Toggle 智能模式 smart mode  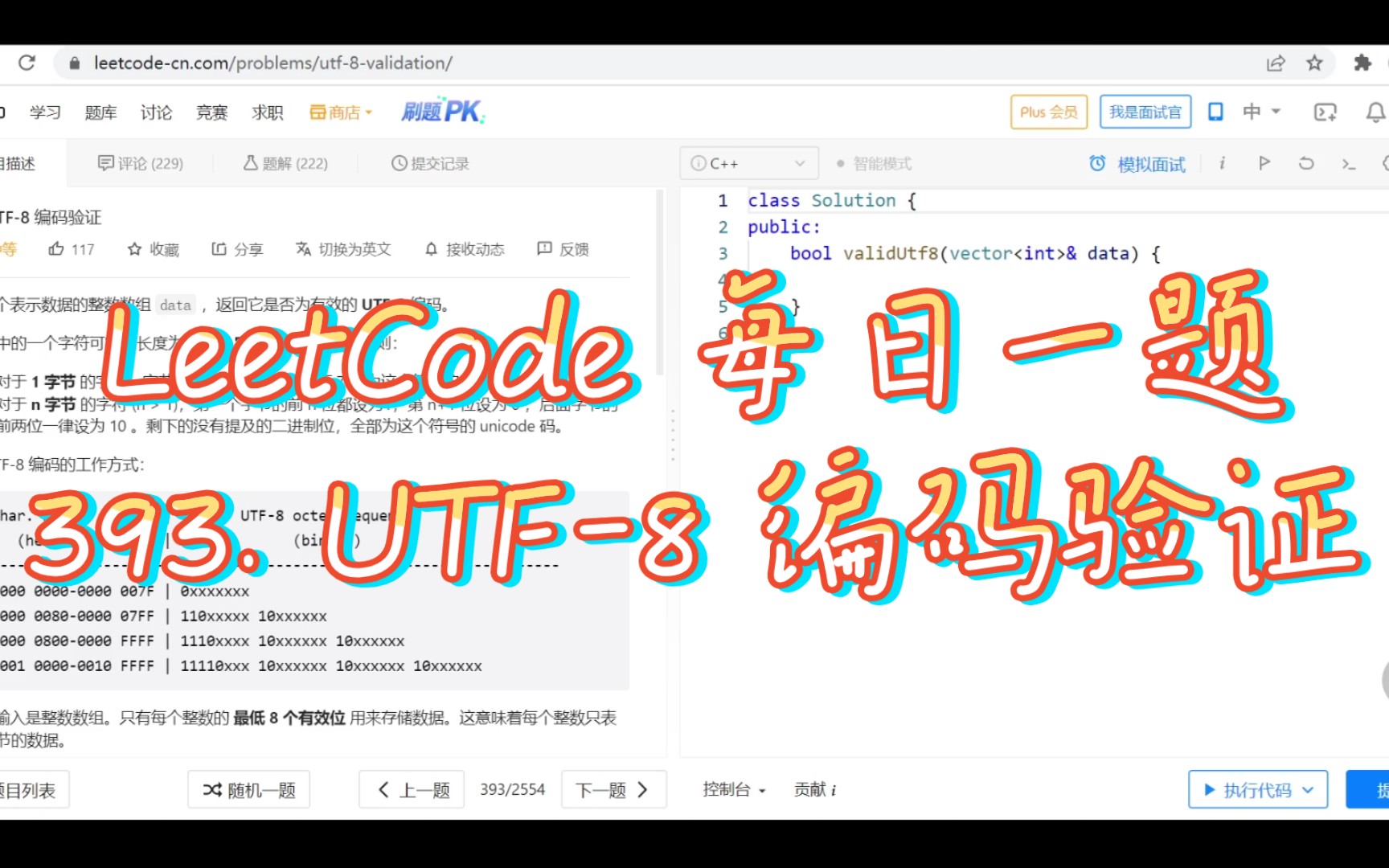[x=874, y=163]
